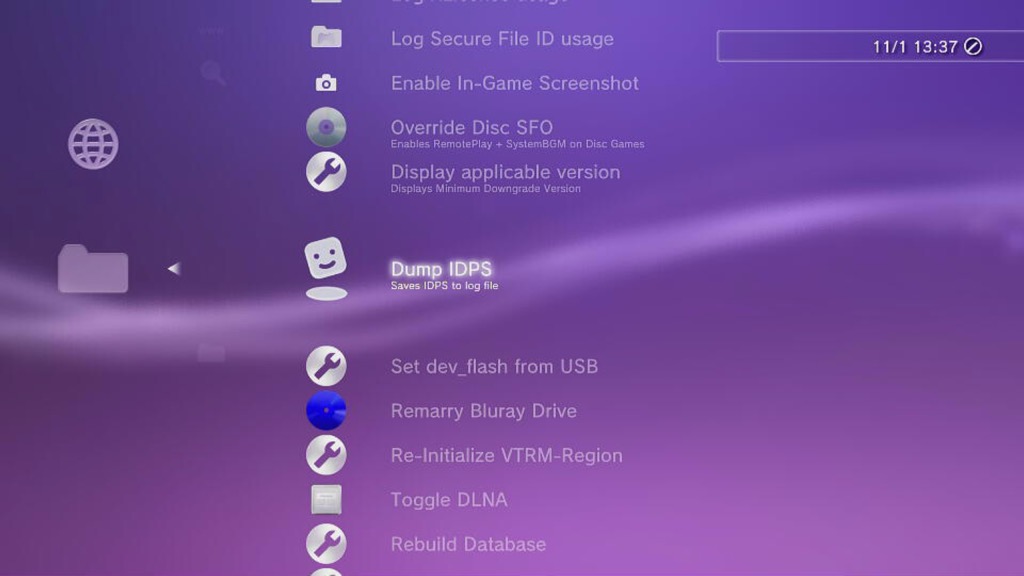Image resolution: width=1024 pixels, height=576 pixels.
Task: Choose Rebuild Database text label
Action: 468,544
